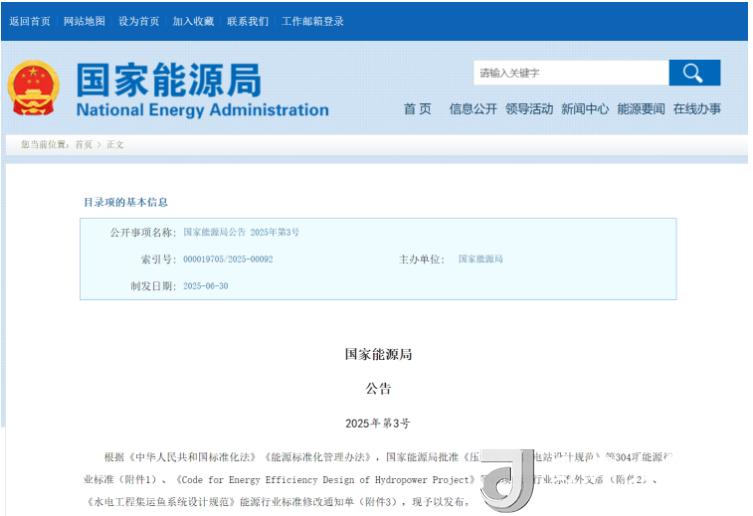Click 首页 in the breadcrumb trail
The height and width of the screenshot is (516, 753).
[84, 145]
